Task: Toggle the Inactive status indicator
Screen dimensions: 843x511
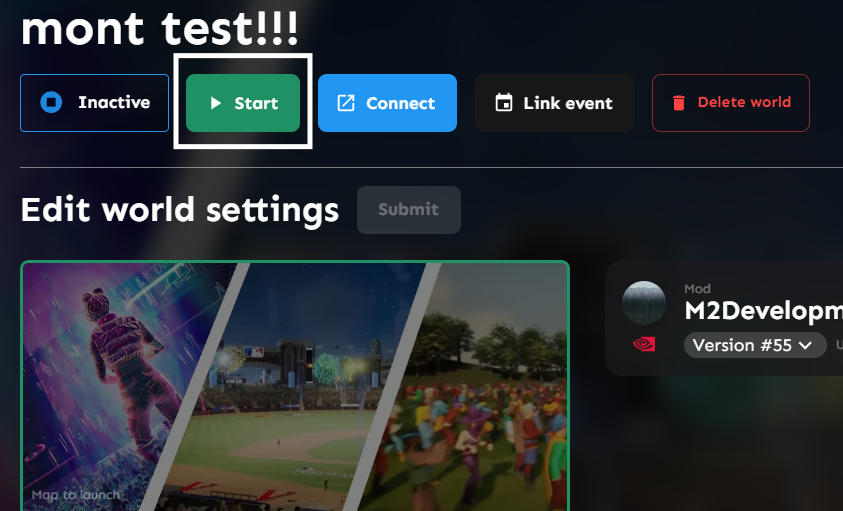Action: (x=95, y=103)
